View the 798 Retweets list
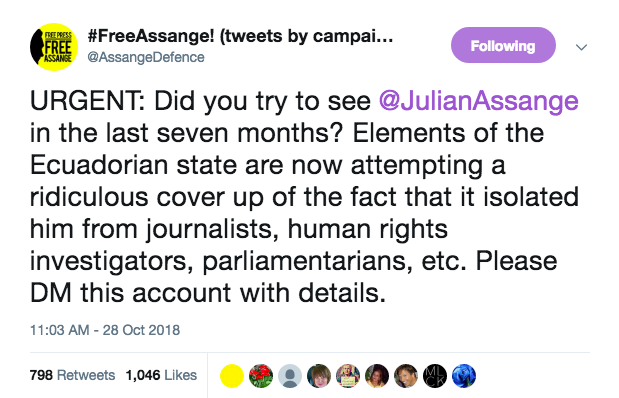This screenshot has width=619, height=398. pos(72,375)
